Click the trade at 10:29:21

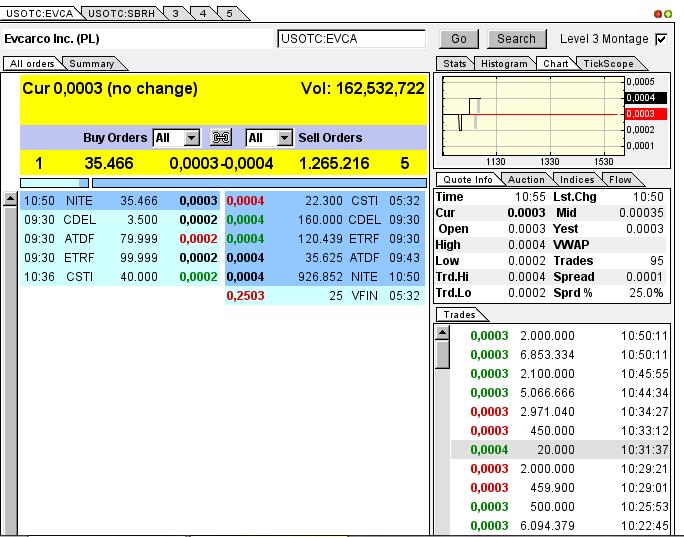click(560, 469)
